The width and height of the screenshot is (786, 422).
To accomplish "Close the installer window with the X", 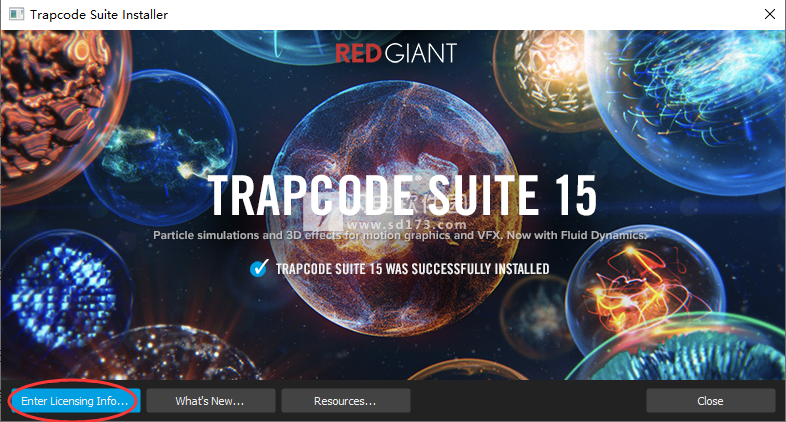I will pos(768,15).
